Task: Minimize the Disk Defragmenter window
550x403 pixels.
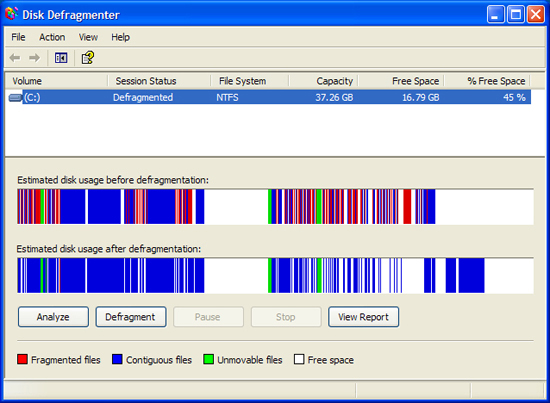Action: pos(495,14)
